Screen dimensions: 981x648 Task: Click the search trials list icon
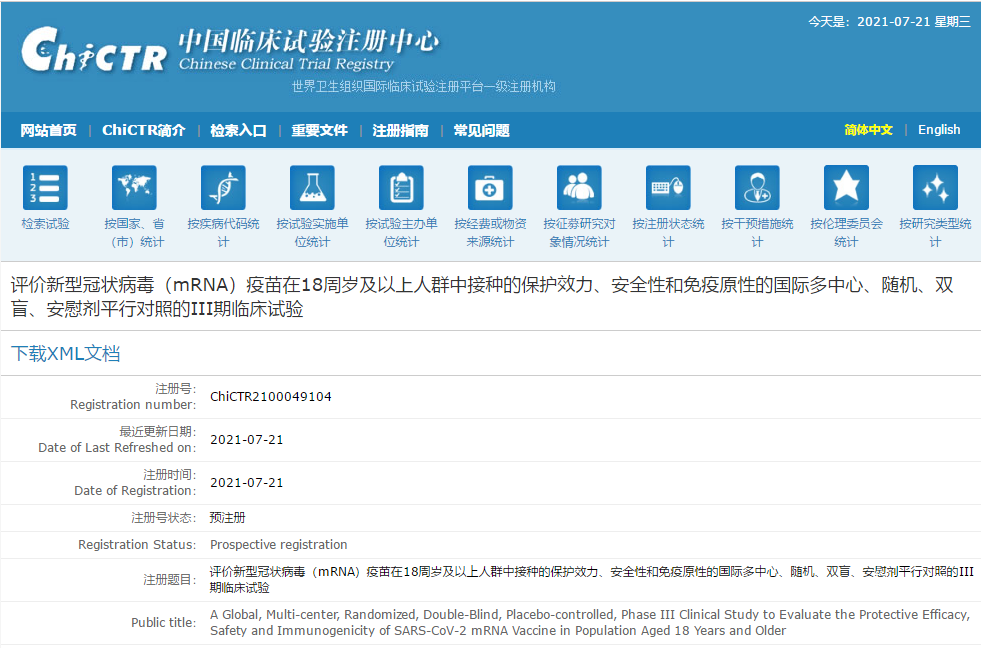tap(45, 188)
